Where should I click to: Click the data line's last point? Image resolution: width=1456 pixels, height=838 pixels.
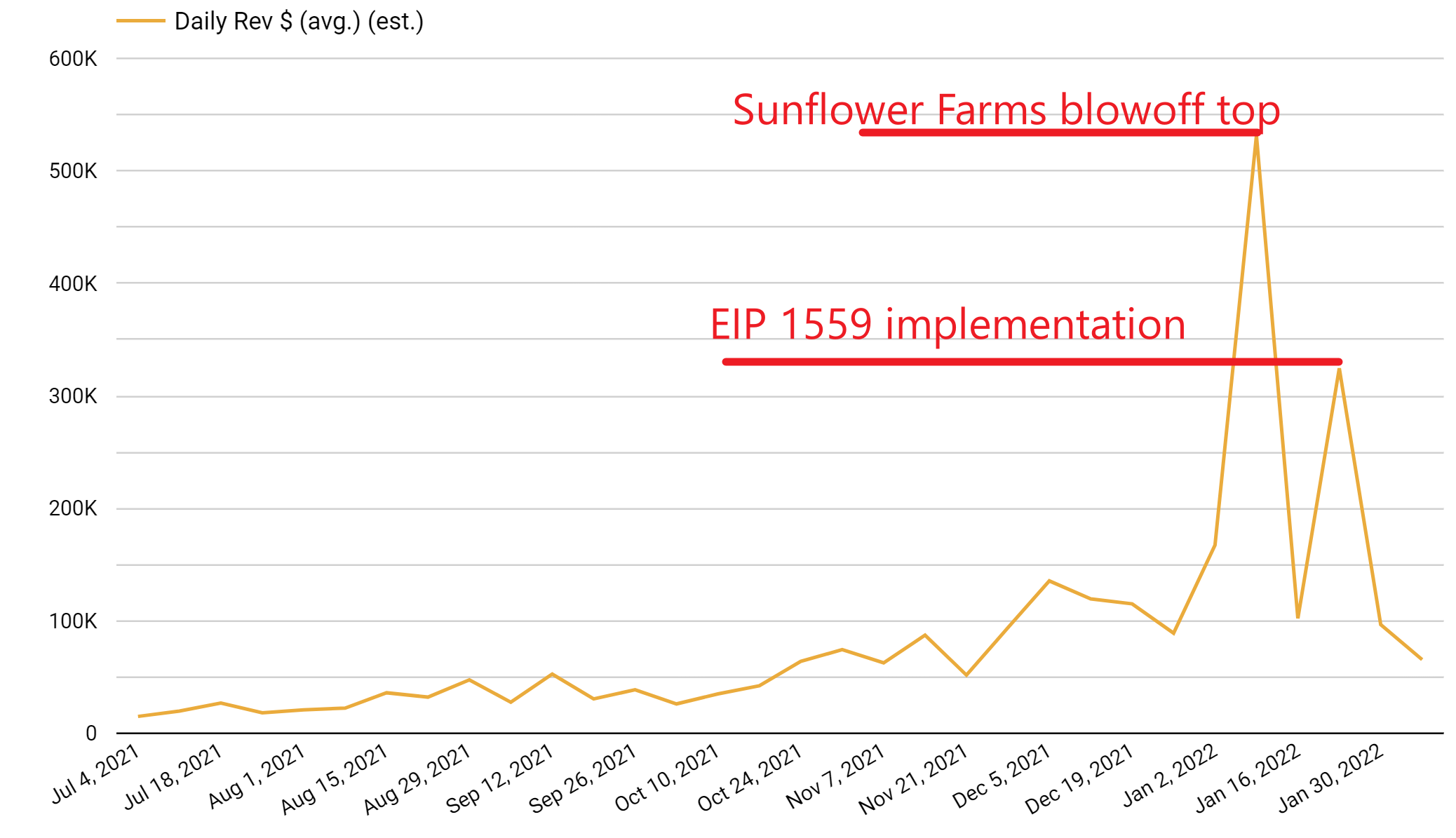1421,658
